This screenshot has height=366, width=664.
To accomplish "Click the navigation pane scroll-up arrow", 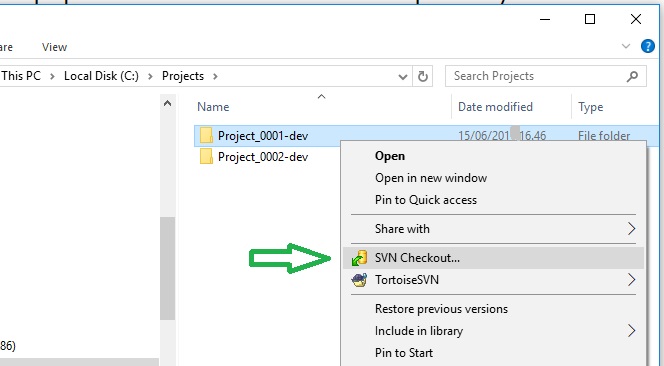I will (x=167, y=103).
